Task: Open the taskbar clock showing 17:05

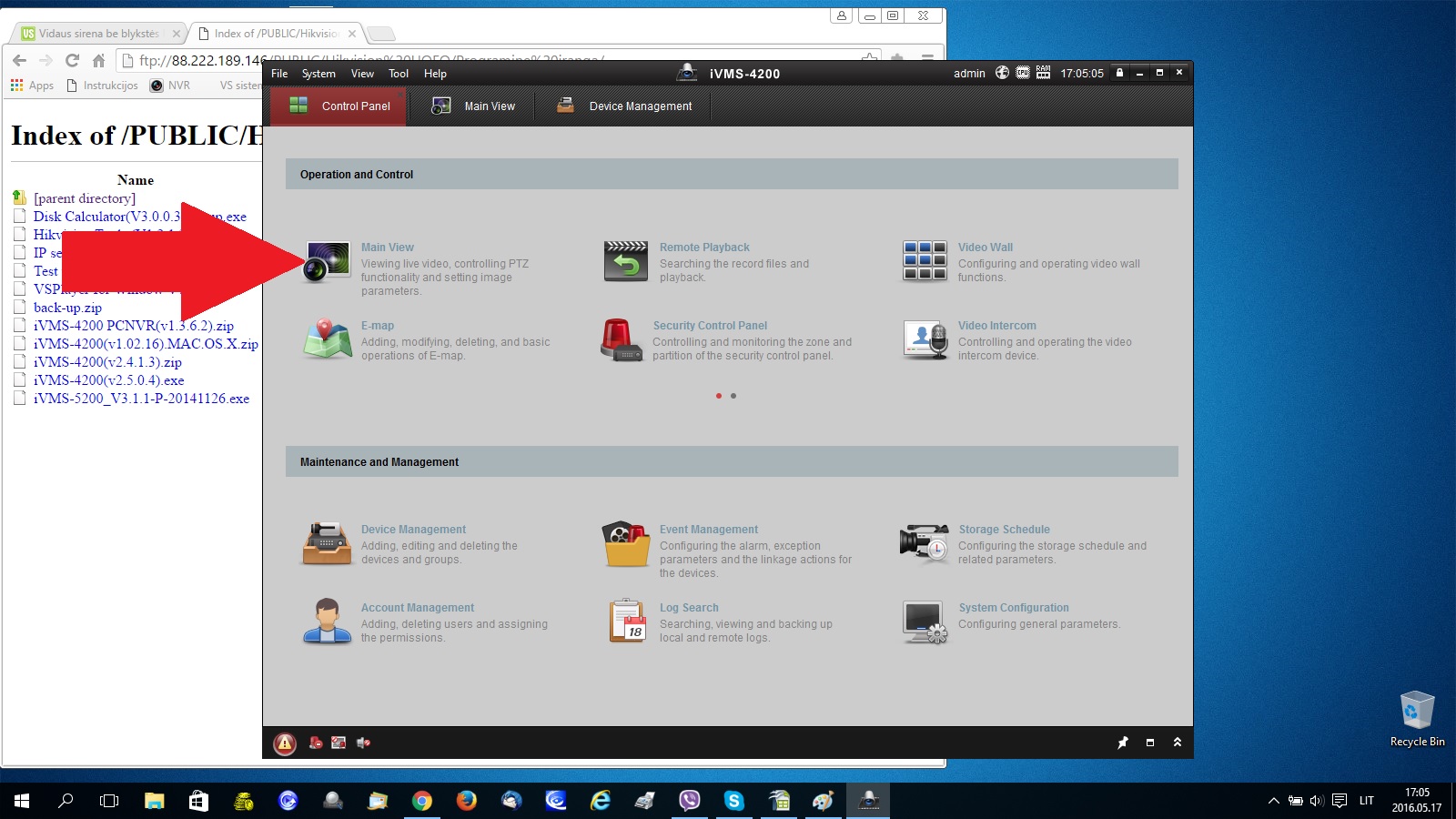Action: tap(1417, 801)
